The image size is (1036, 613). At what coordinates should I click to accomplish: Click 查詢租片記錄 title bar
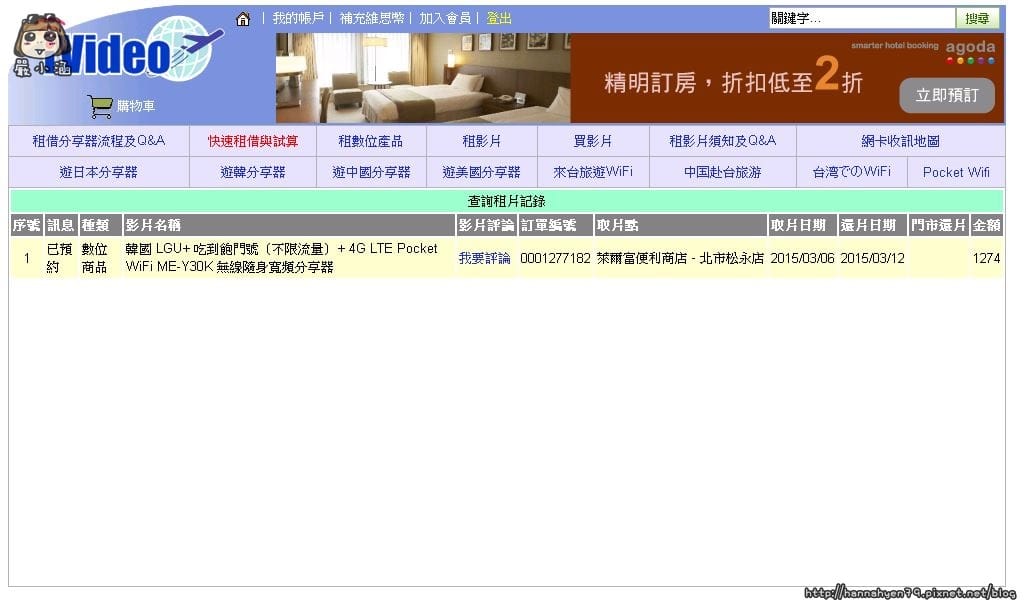(507, 201)
